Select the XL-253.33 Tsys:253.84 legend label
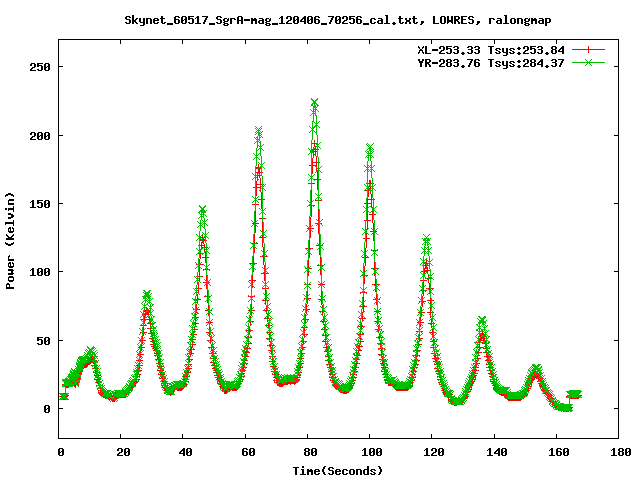Image resolution: width=640 pixels, height=480 pixels. coord(491,50)
